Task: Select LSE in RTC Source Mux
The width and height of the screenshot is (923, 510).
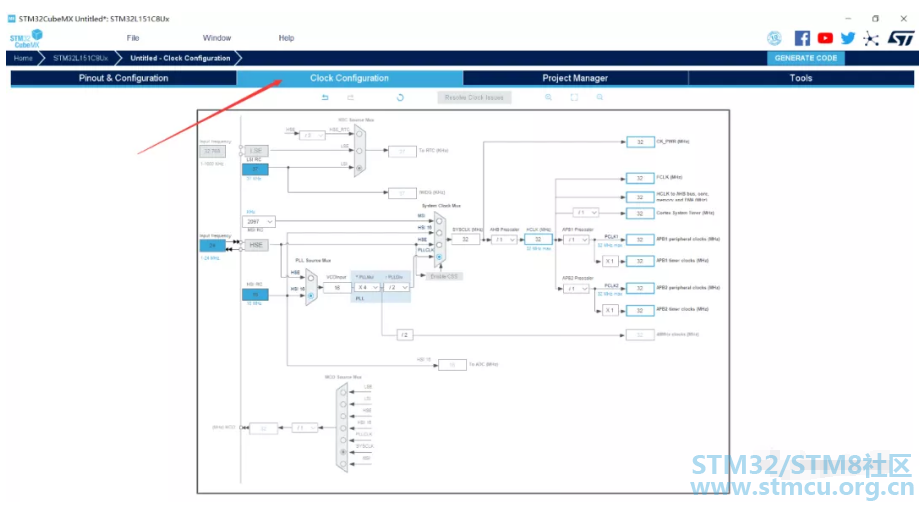Action: click(x=358, y=151)
